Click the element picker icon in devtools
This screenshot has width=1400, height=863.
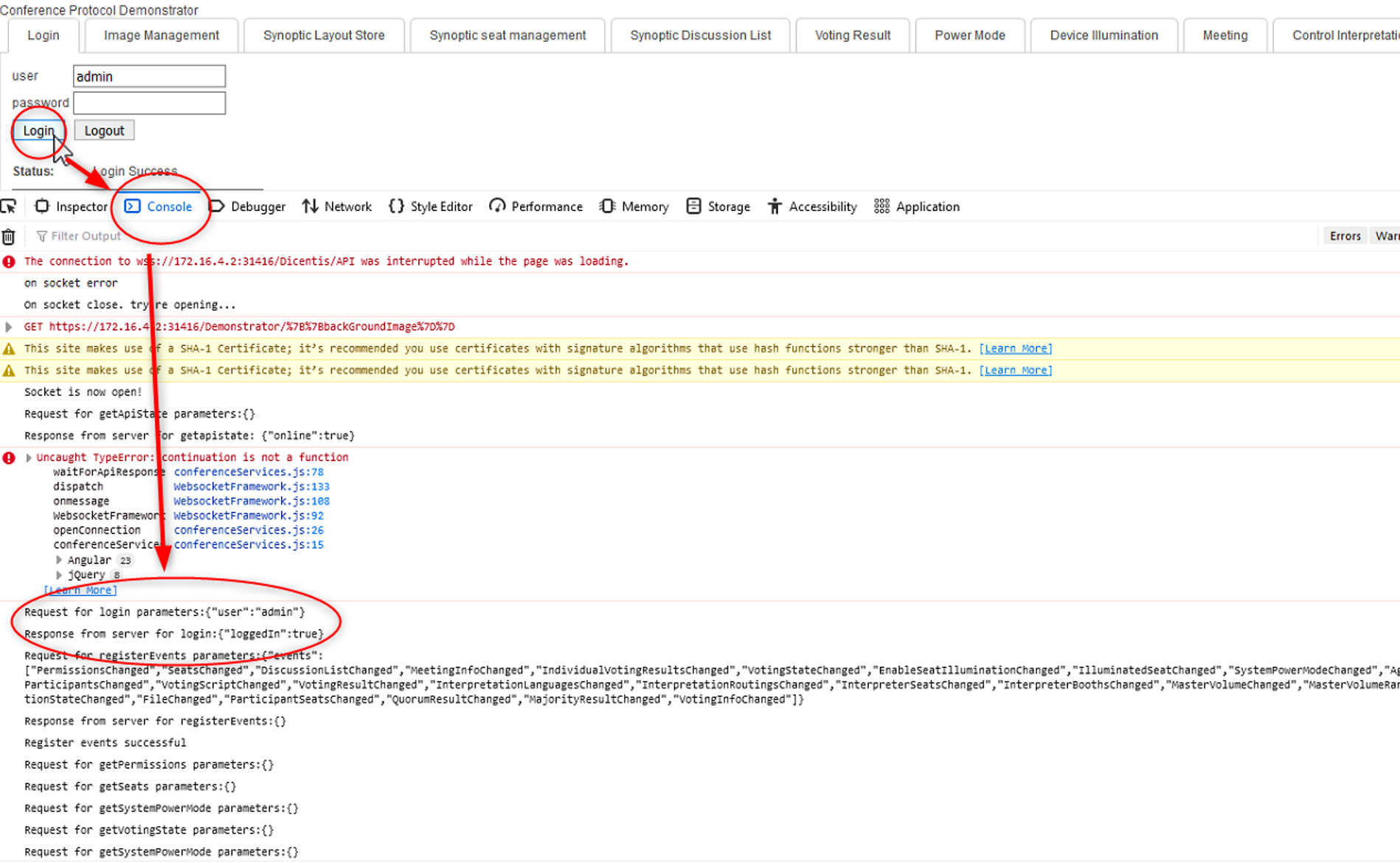tap(9, 207)
